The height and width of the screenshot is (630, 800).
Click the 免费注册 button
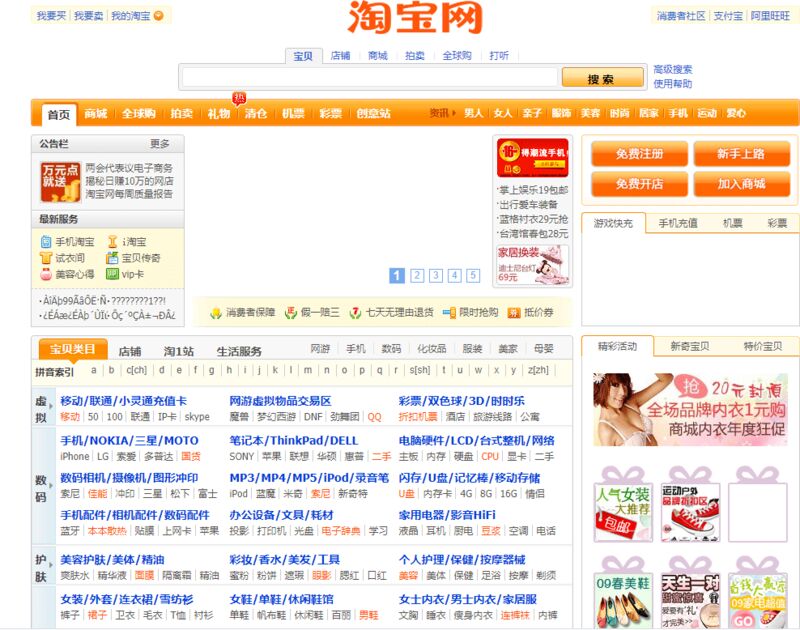[639, 154]
